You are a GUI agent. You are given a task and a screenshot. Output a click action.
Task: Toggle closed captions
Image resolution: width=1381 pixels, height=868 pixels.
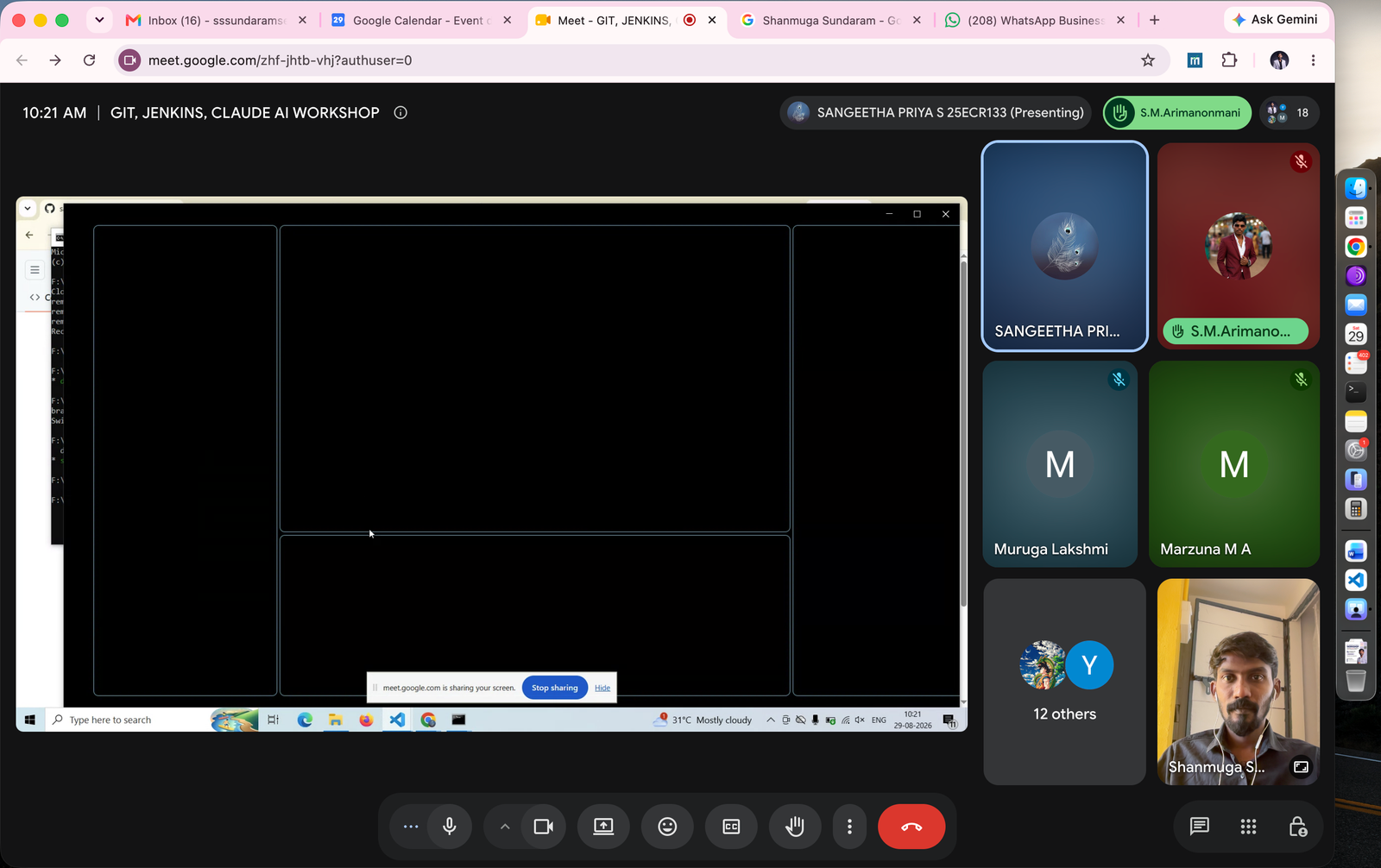(x=731, y=827)
